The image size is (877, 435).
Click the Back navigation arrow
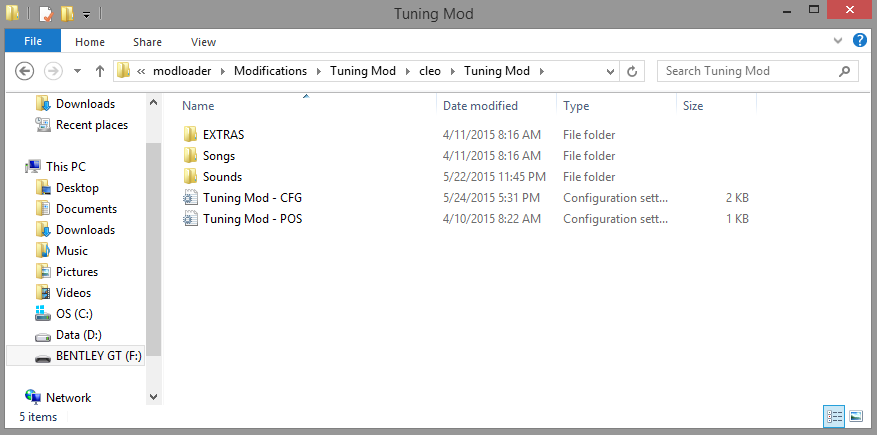point(26,71)
